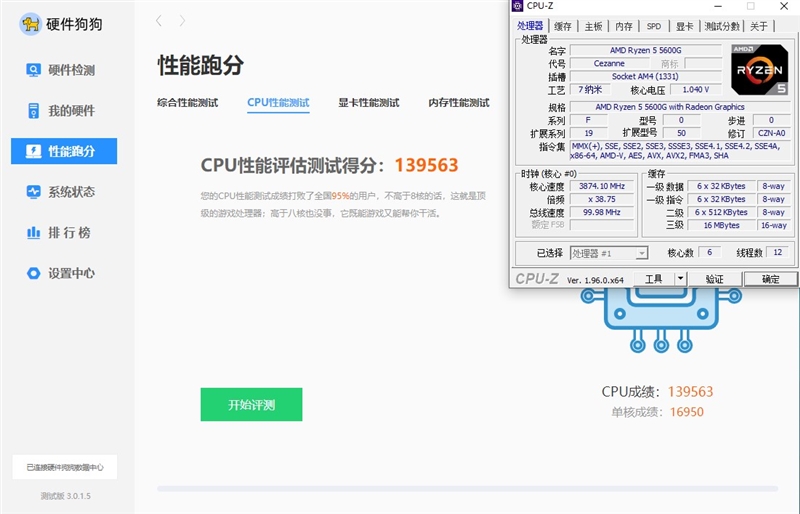Open the 主板 tab in CPU-Z

[593, 27]
